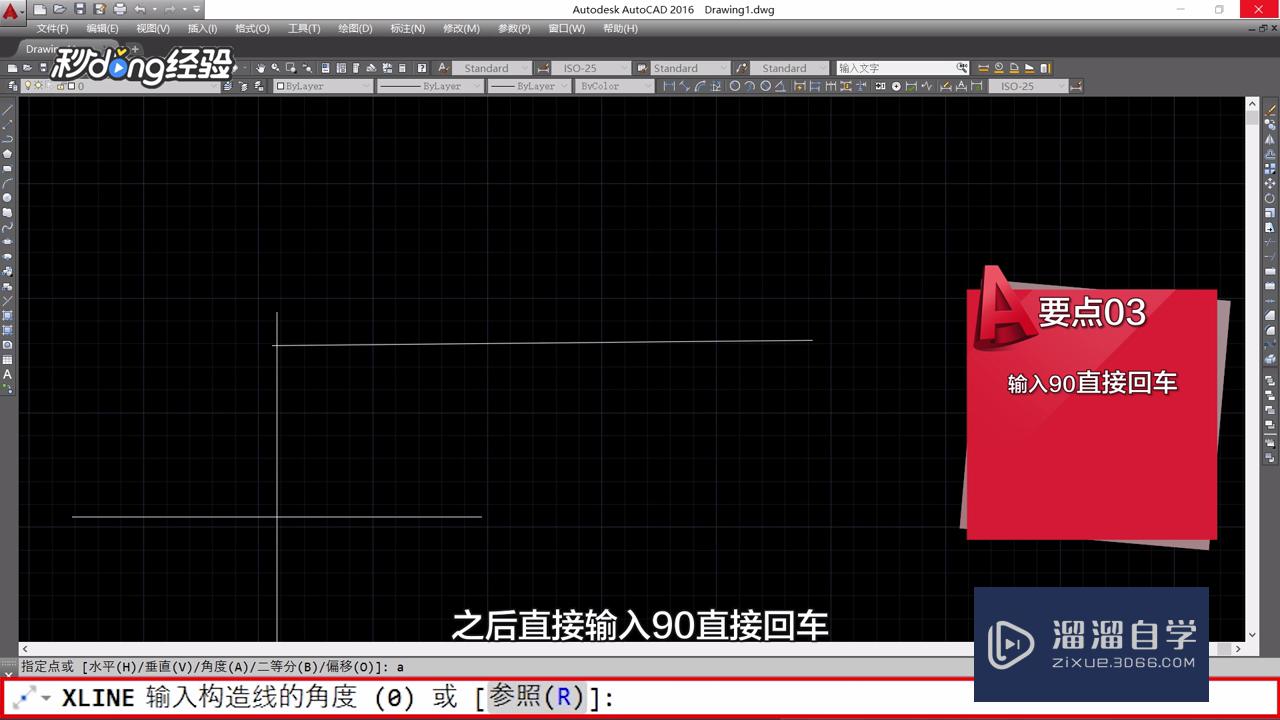Image resolution: width=1280 pixels, height=720 pixels.
Task: Select the Erase tool in modify toolbar
Action: [1271, 110]
